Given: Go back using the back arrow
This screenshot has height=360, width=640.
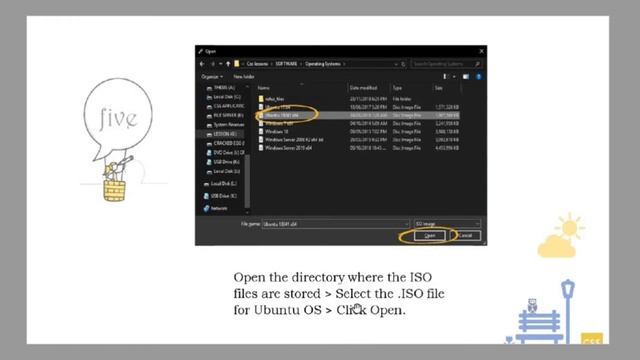Looking at the screenshot, I should (x=202, y=64).
